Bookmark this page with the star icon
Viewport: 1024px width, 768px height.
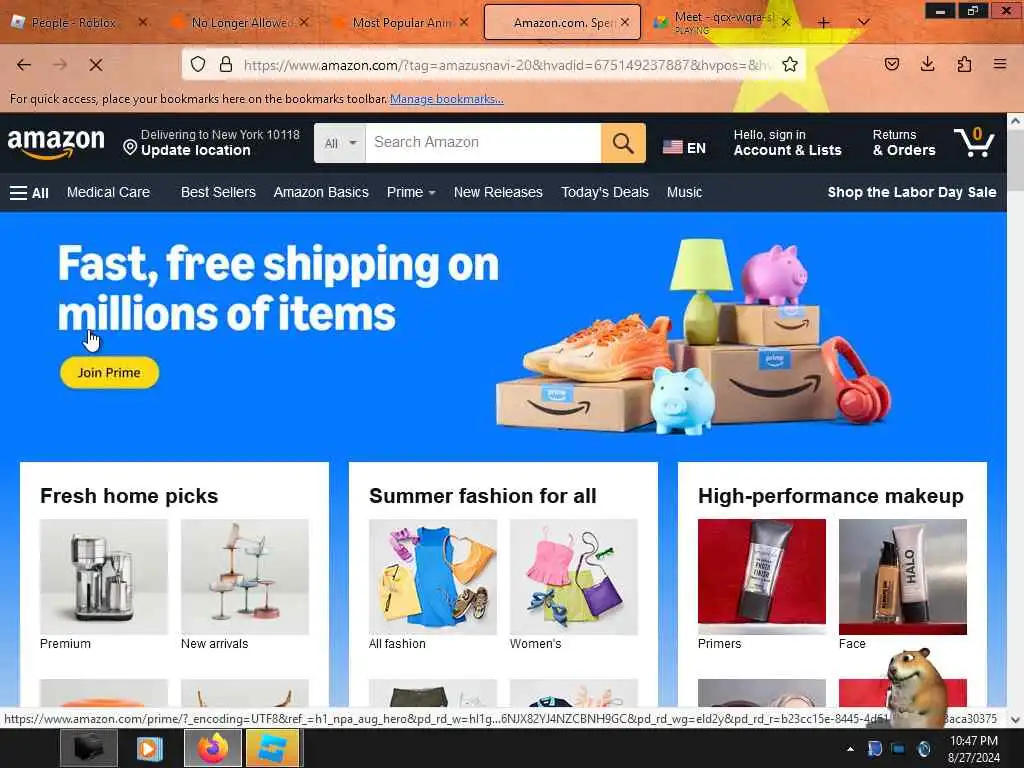pos(790,64)
